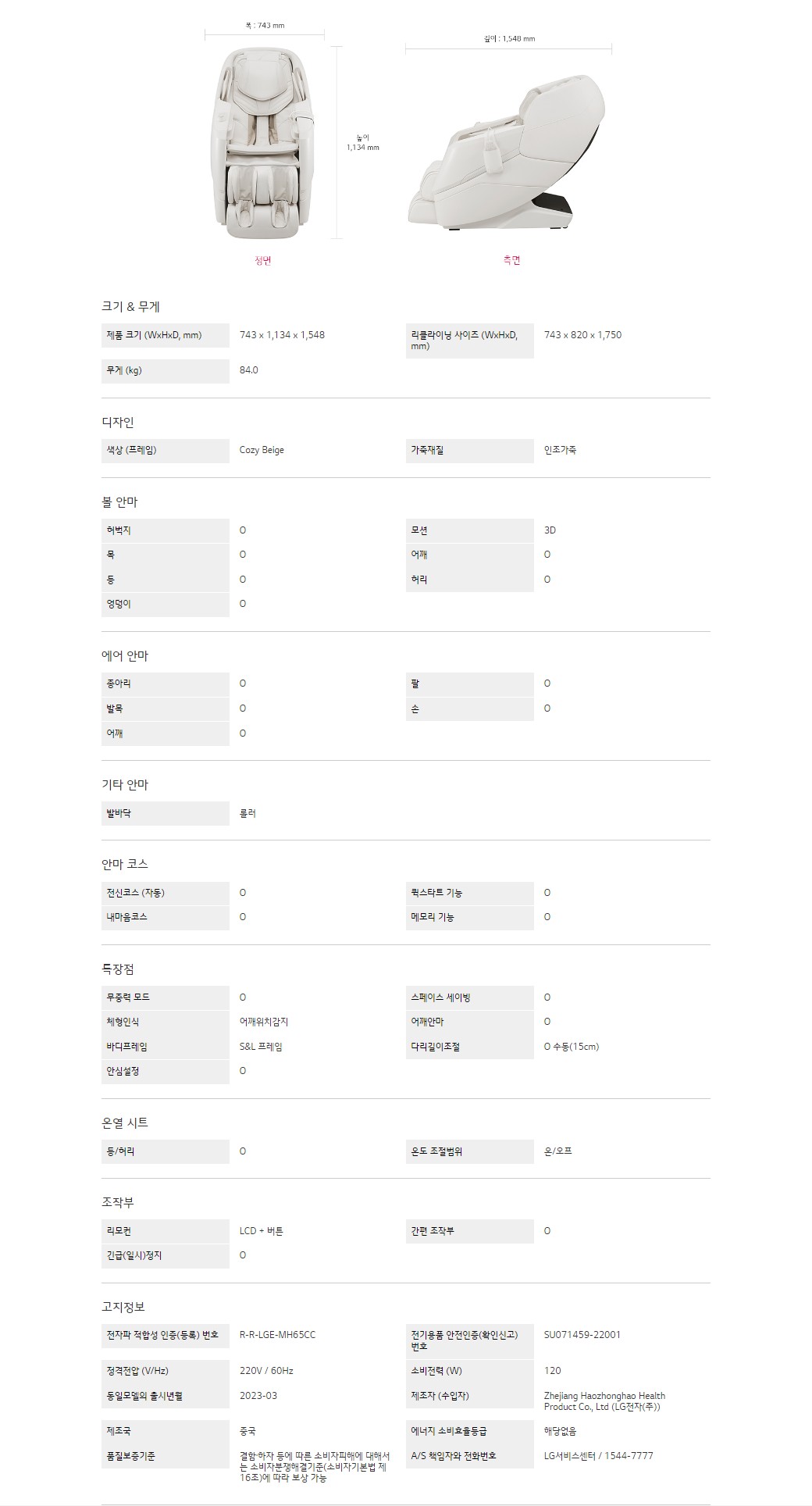Click the 볼 안마 section heading
Viewport: 812px width, 1506px height.
(119, 502)
